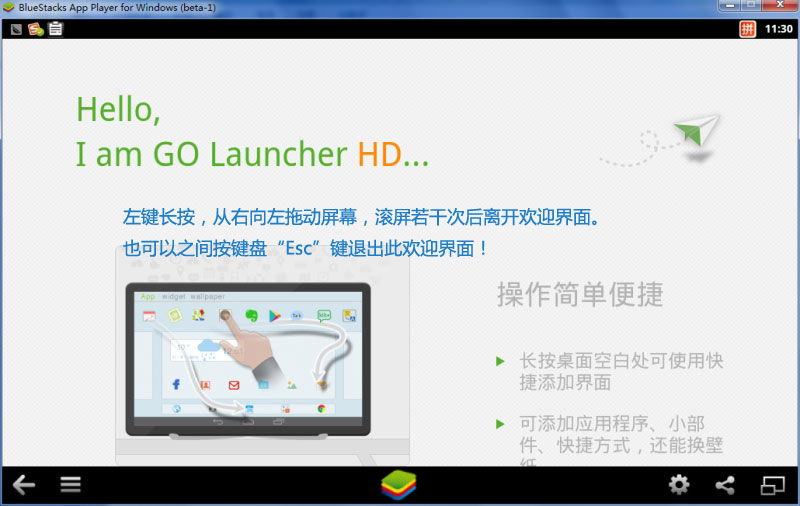Go back with the arrow button

point(23,485)
